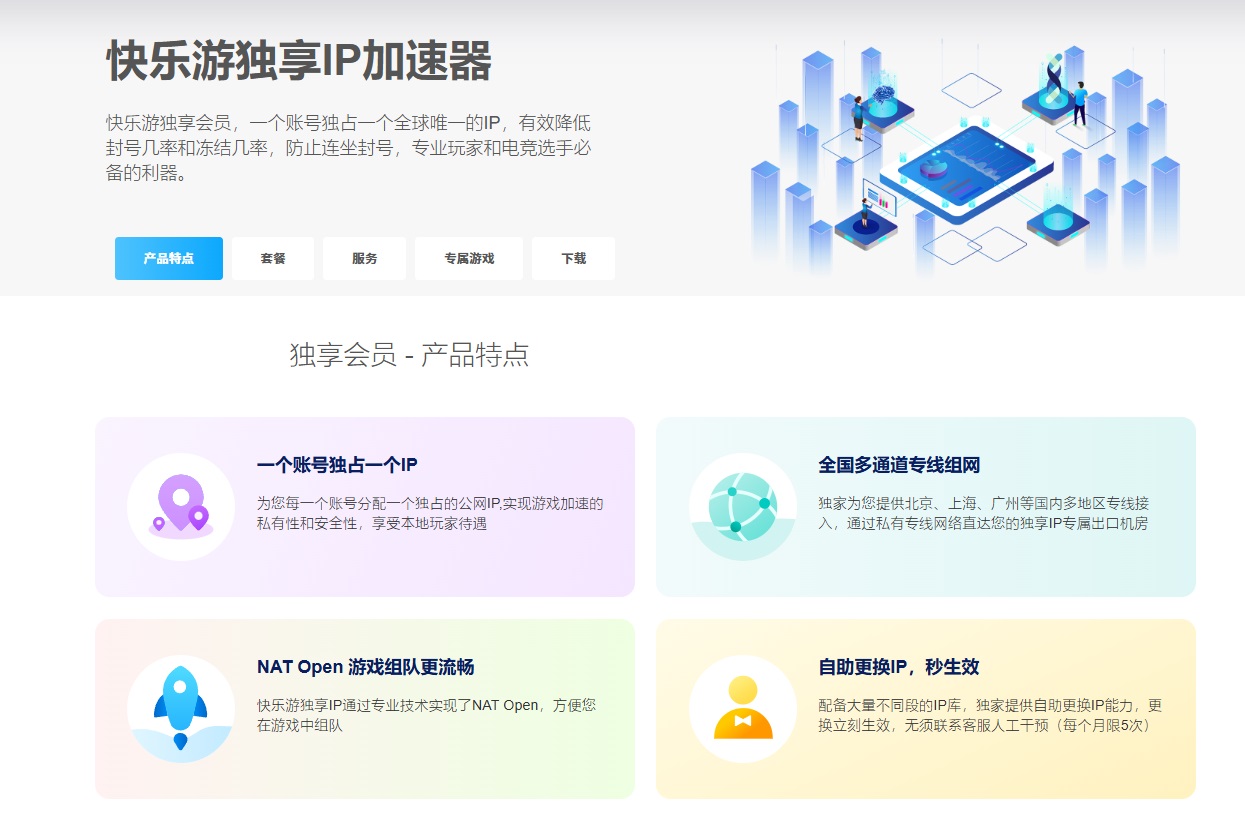Click the teal globe network icon
Viewport: 1245px width, 823px height.
743,507
